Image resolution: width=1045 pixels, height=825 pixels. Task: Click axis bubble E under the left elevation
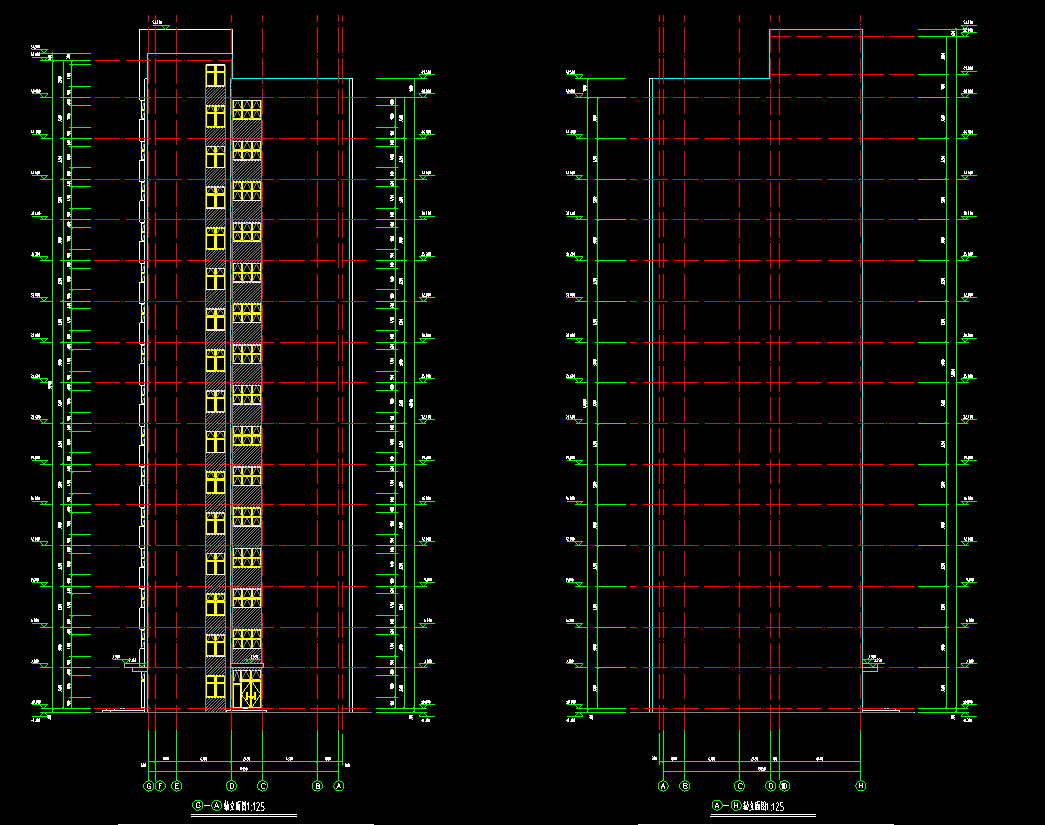click(x=176, y=787)
